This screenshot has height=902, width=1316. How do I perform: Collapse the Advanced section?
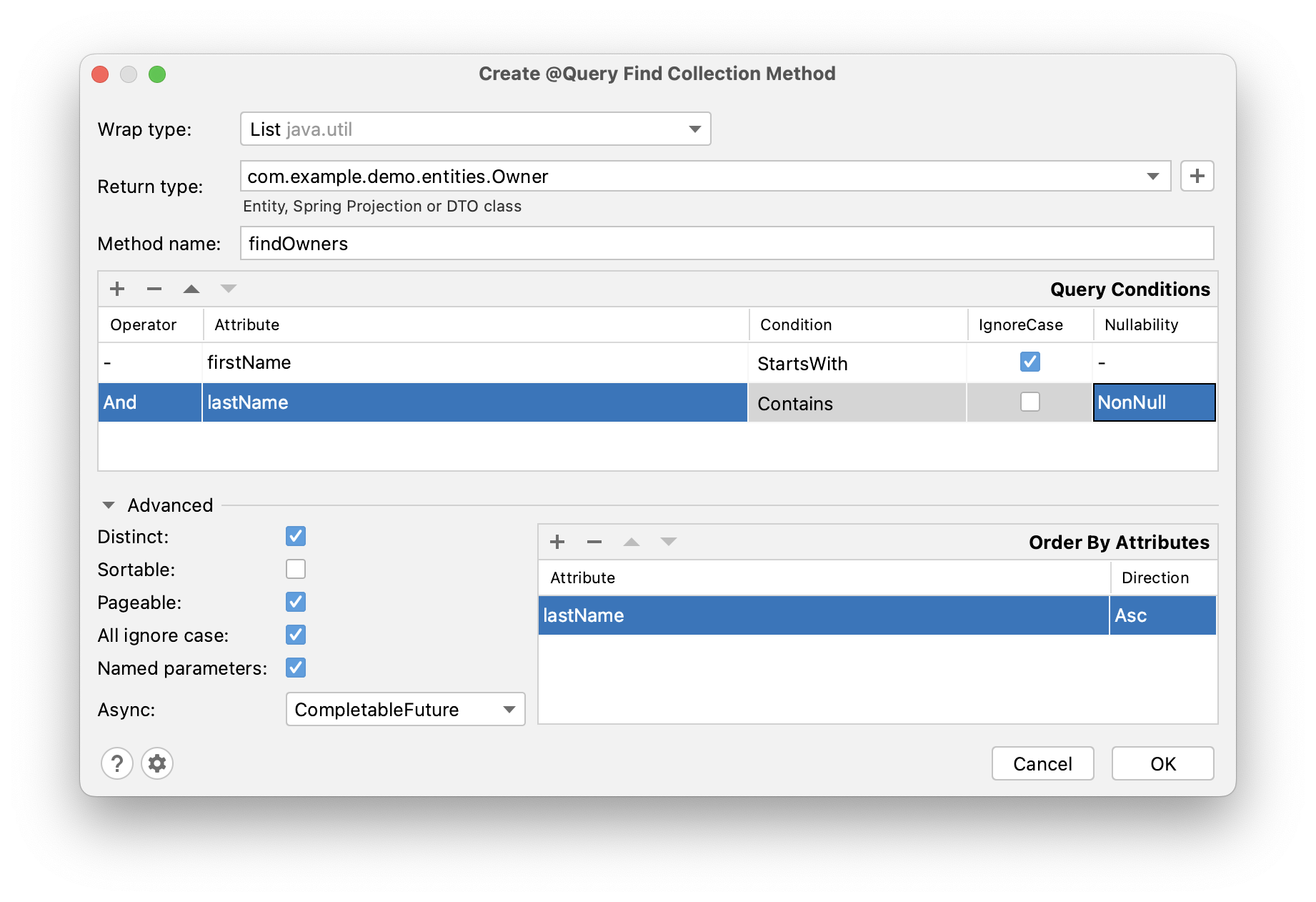108,505
